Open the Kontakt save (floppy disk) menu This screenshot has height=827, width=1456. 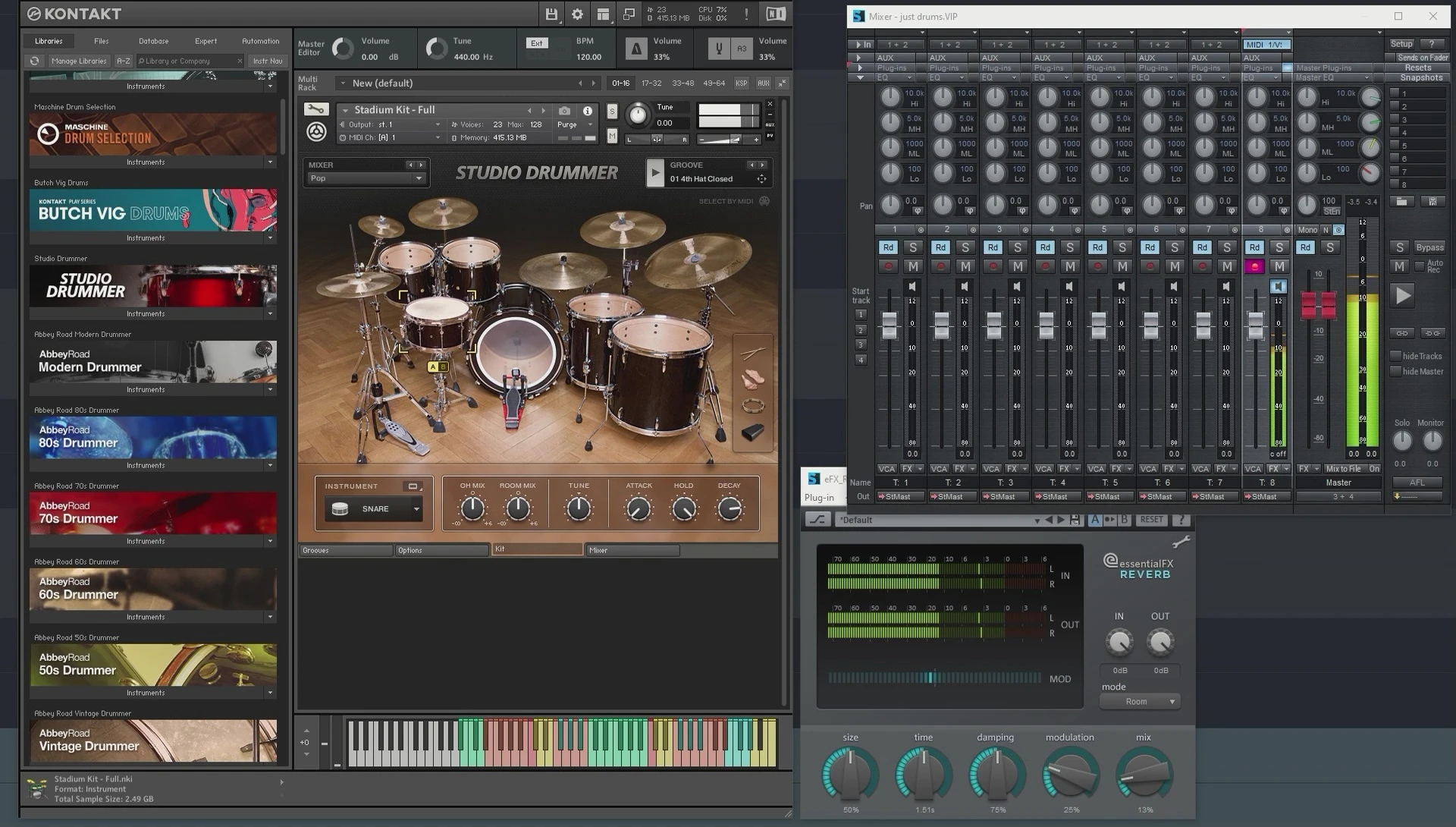(x=551, y=14)
